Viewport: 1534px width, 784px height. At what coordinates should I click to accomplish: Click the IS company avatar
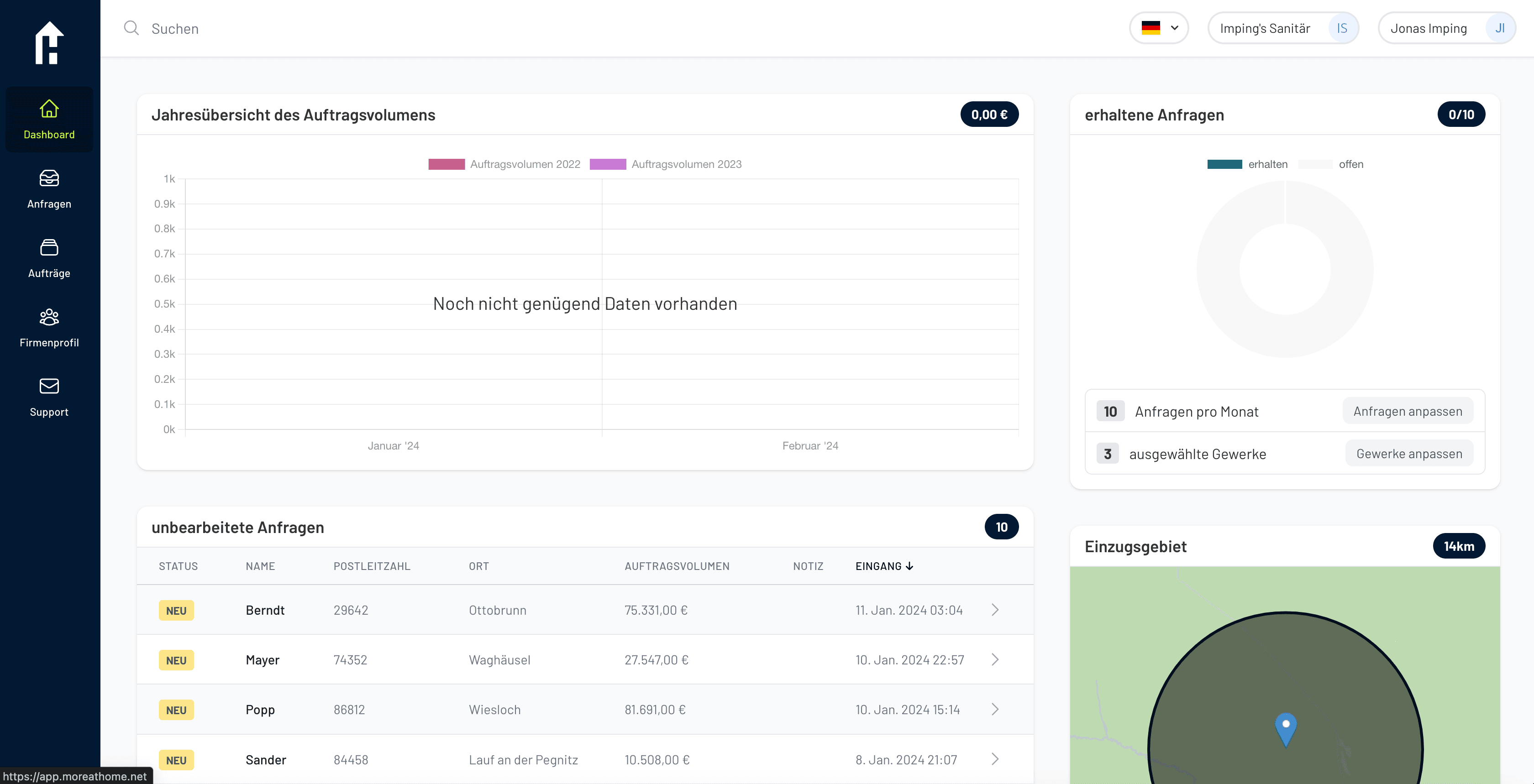click(1342, 28)
